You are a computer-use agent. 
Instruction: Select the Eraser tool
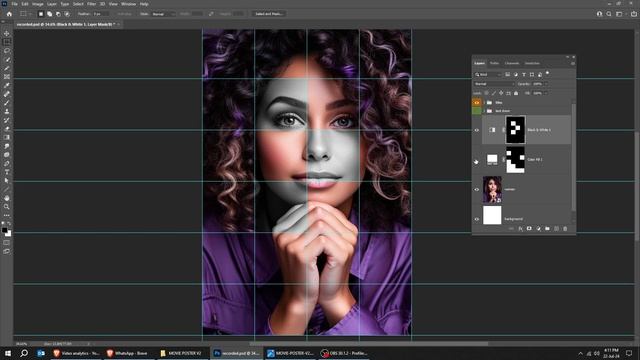7,129
